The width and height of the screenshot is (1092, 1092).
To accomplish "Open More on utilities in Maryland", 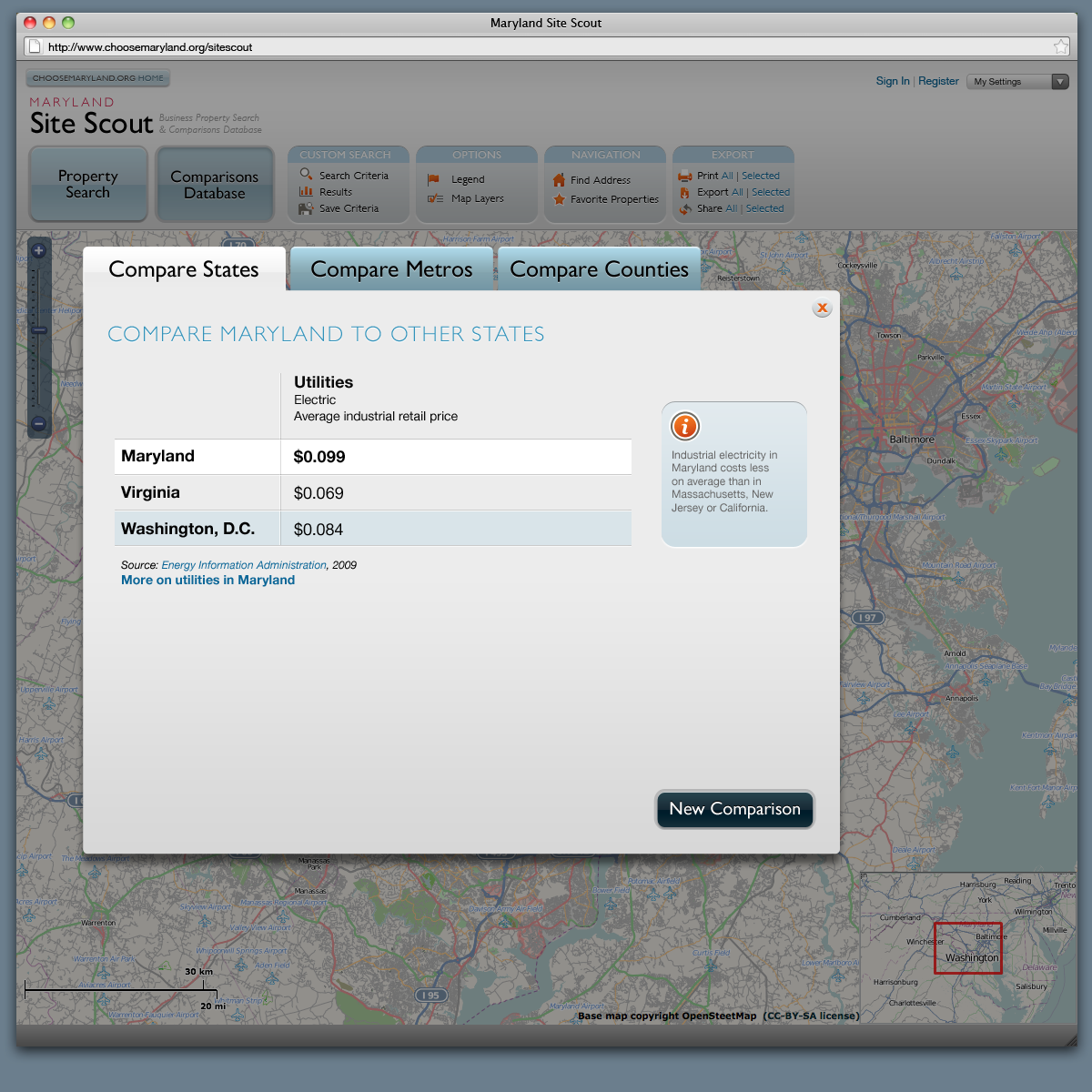I will (x=208, y=580).
